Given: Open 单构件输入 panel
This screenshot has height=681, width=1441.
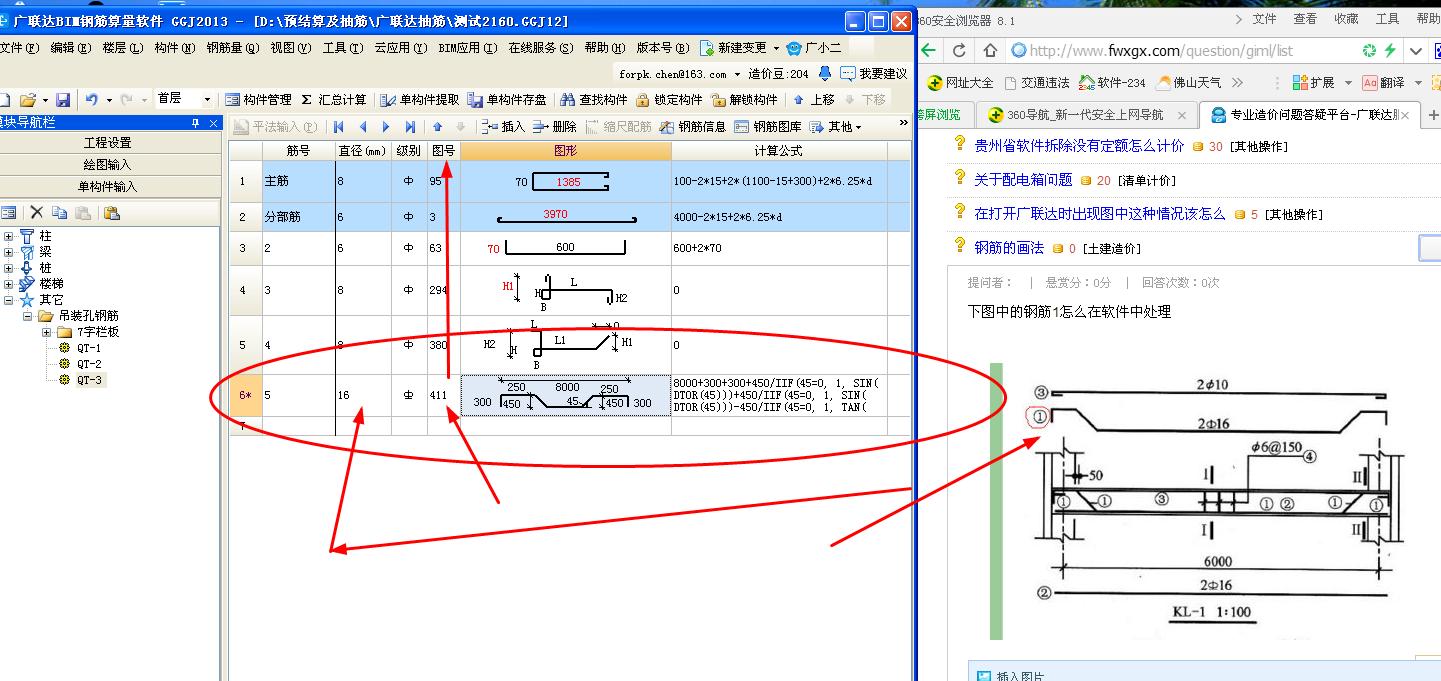Looking at the screenshot, I should [109, 187].
